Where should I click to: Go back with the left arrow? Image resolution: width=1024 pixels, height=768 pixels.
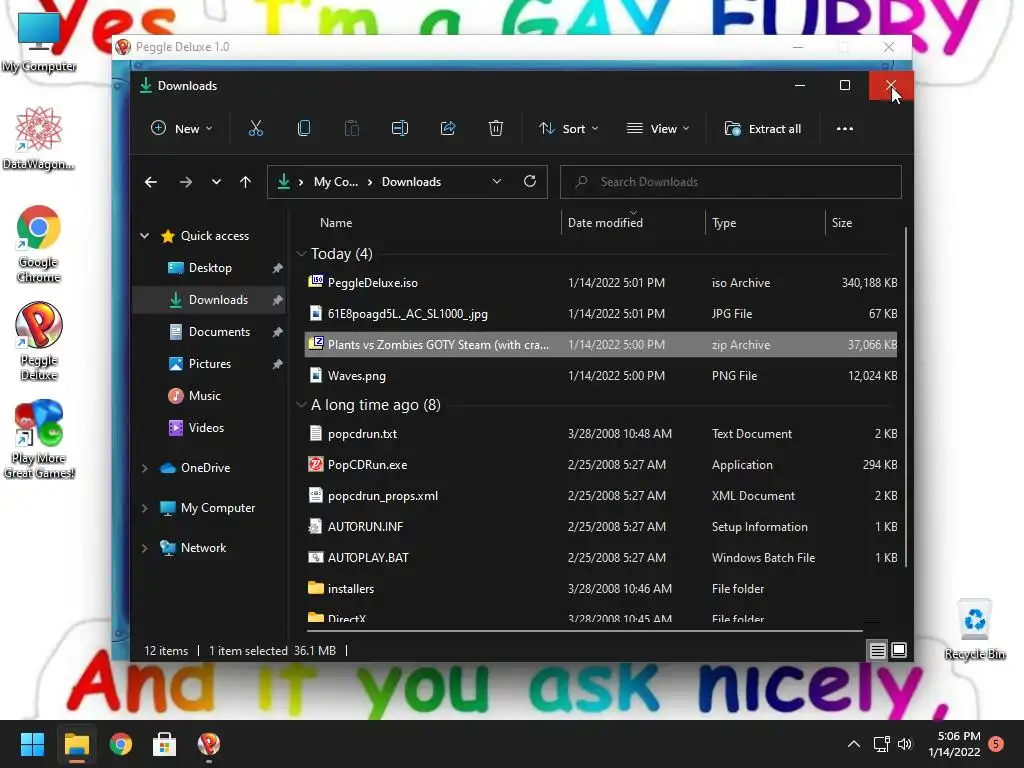[x=151, y=182]
